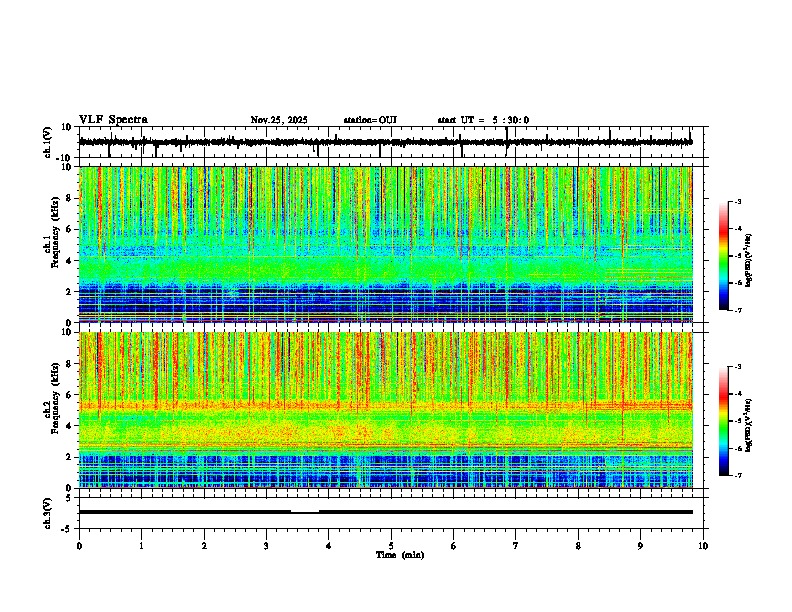Click the white gap in the ch.3 trace
The image size is (792, 612).
(x=305, y=511)
